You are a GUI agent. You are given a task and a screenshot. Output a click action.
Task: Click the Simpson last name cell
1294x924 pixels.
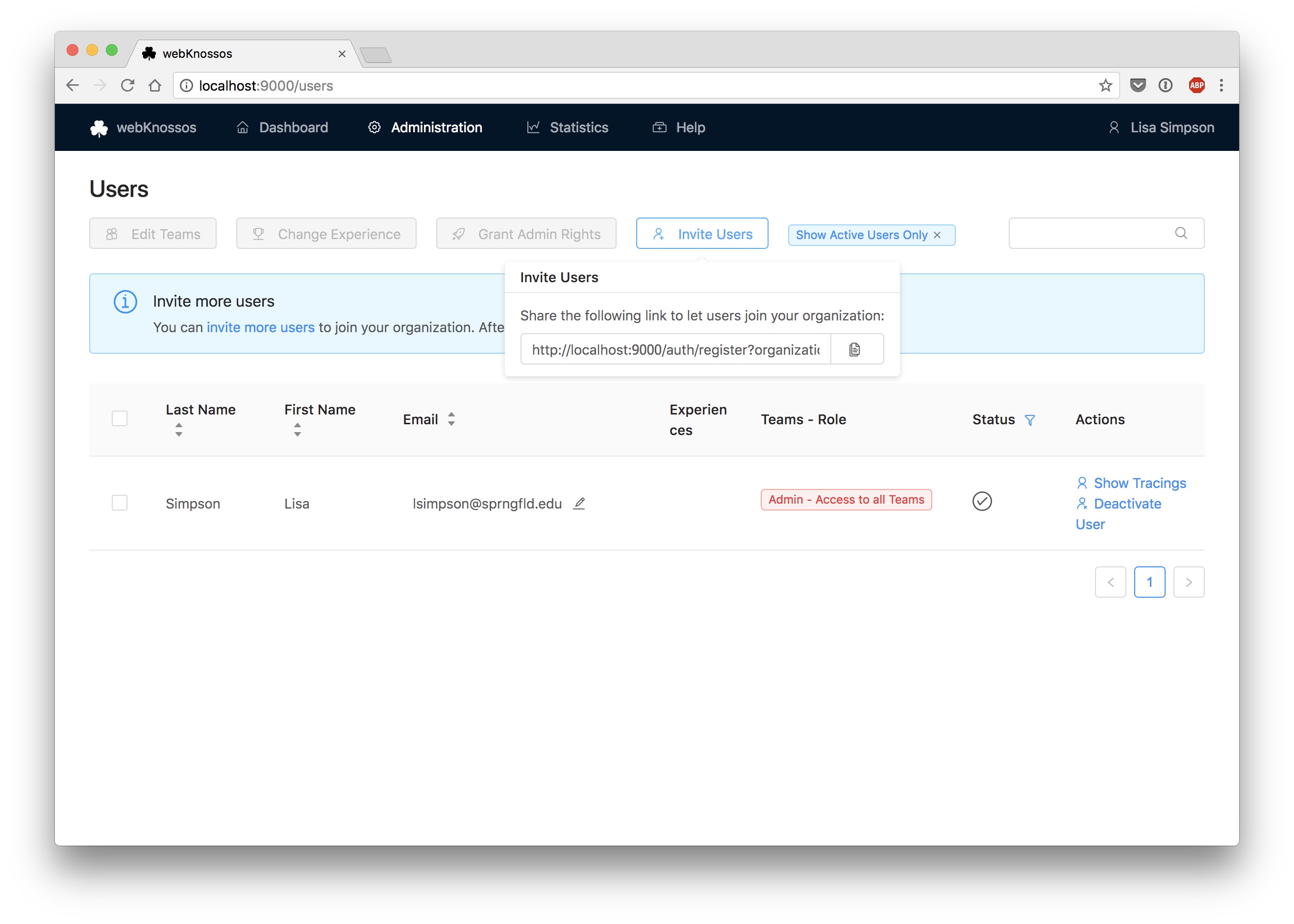point(193,504)
